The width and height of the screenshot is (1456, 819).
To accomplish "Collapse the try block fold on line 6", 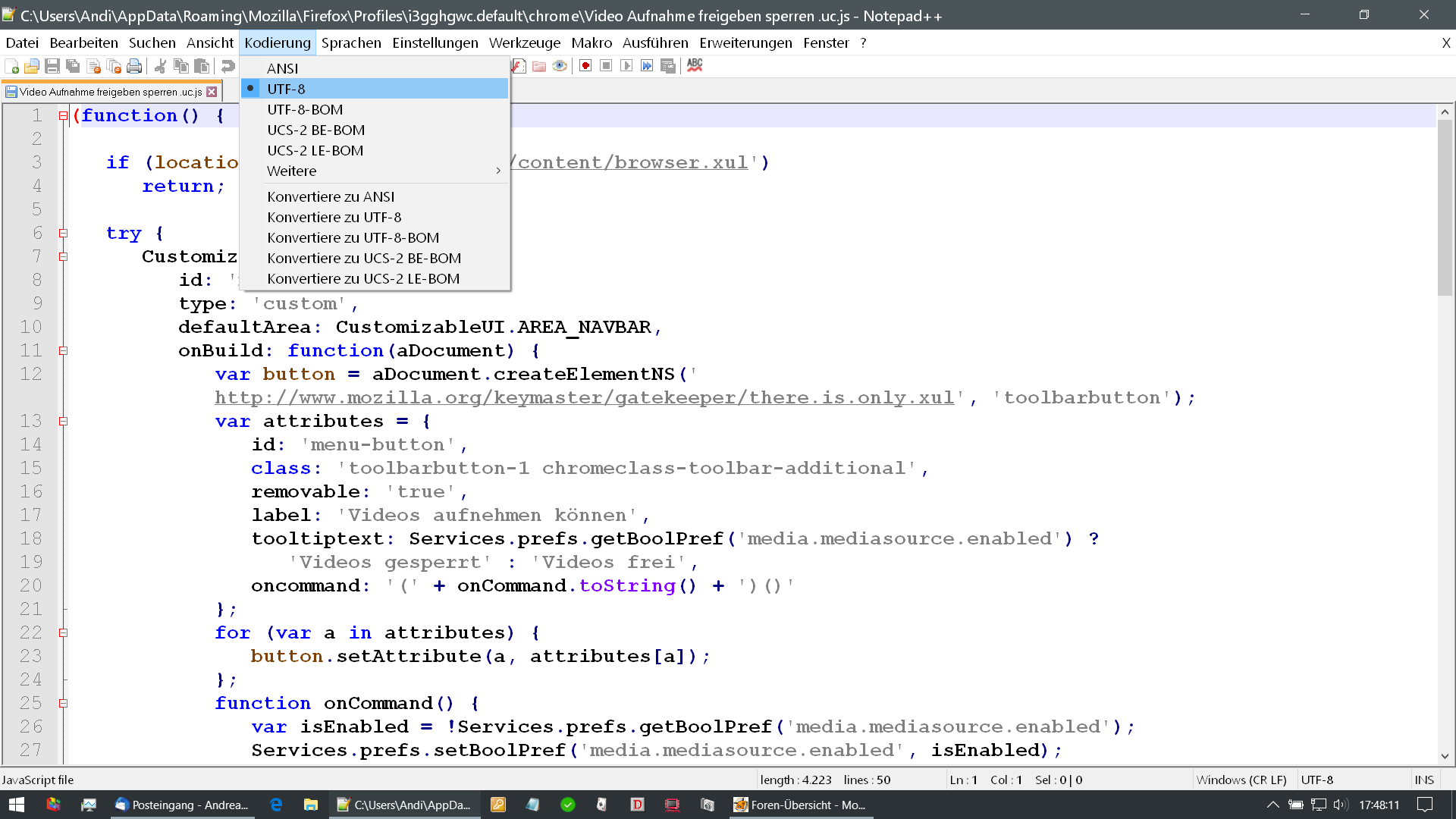I will [64, 234].
